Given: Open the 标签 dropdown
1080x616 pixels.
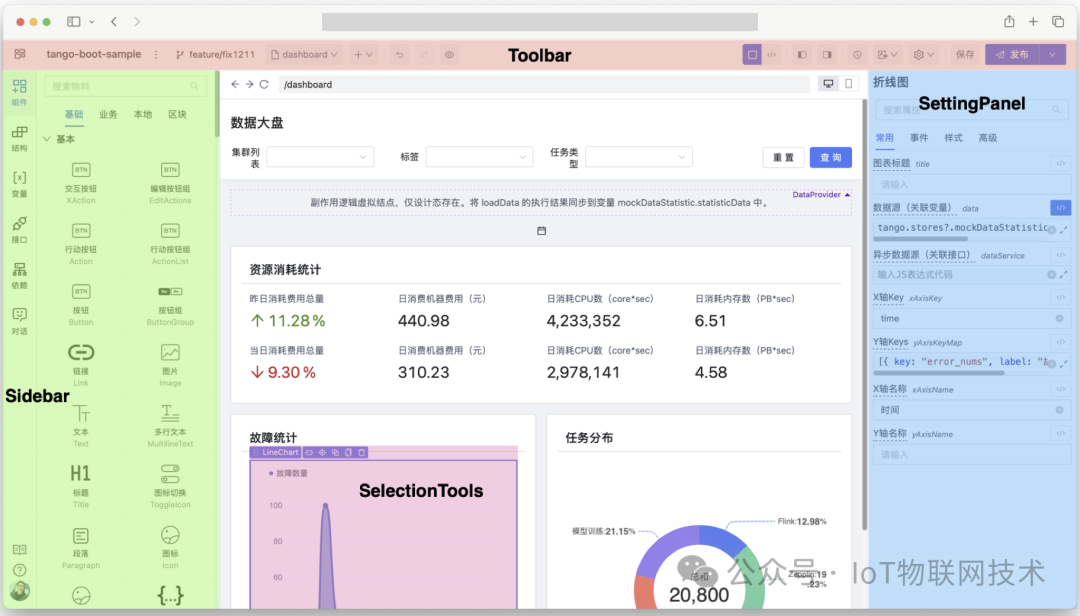Looking at the screenshot, I should pyautogui.click(x=479, y=157).
